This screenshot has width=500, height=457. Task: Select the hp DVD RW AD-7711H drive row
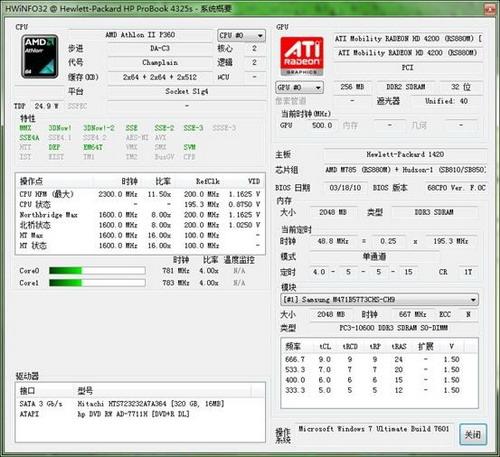tap(140, 414)
